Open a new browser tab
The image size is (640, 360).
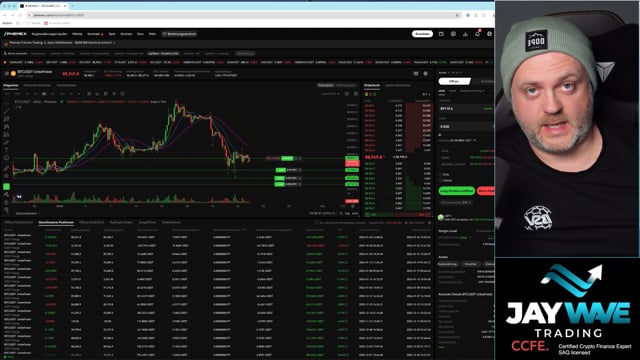coord(73,6)
